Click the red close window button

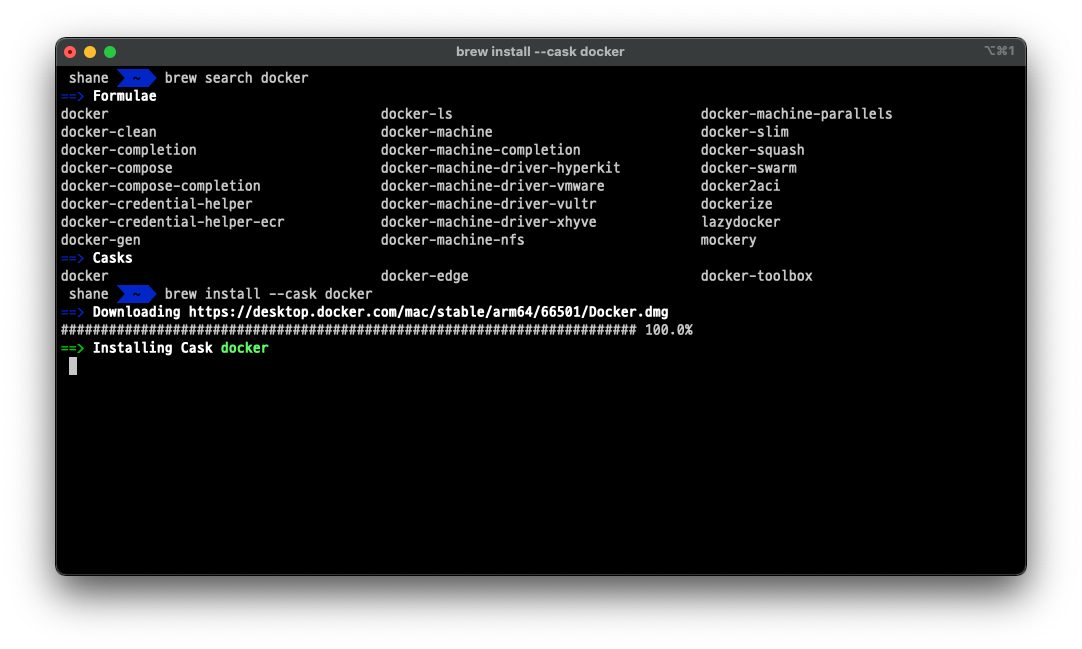tap(70, 52)
